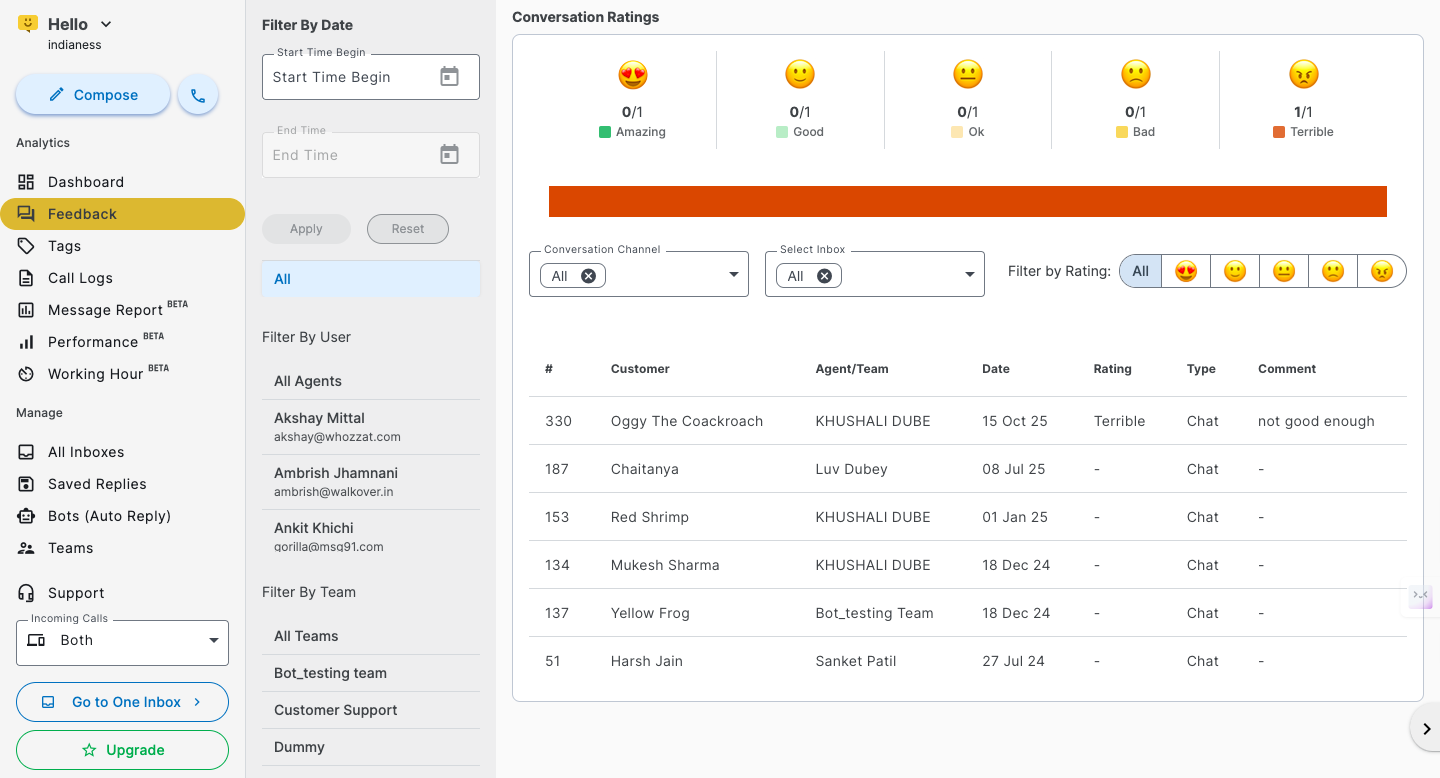Click the All Inboxes tray icon

tap(26, 452)
